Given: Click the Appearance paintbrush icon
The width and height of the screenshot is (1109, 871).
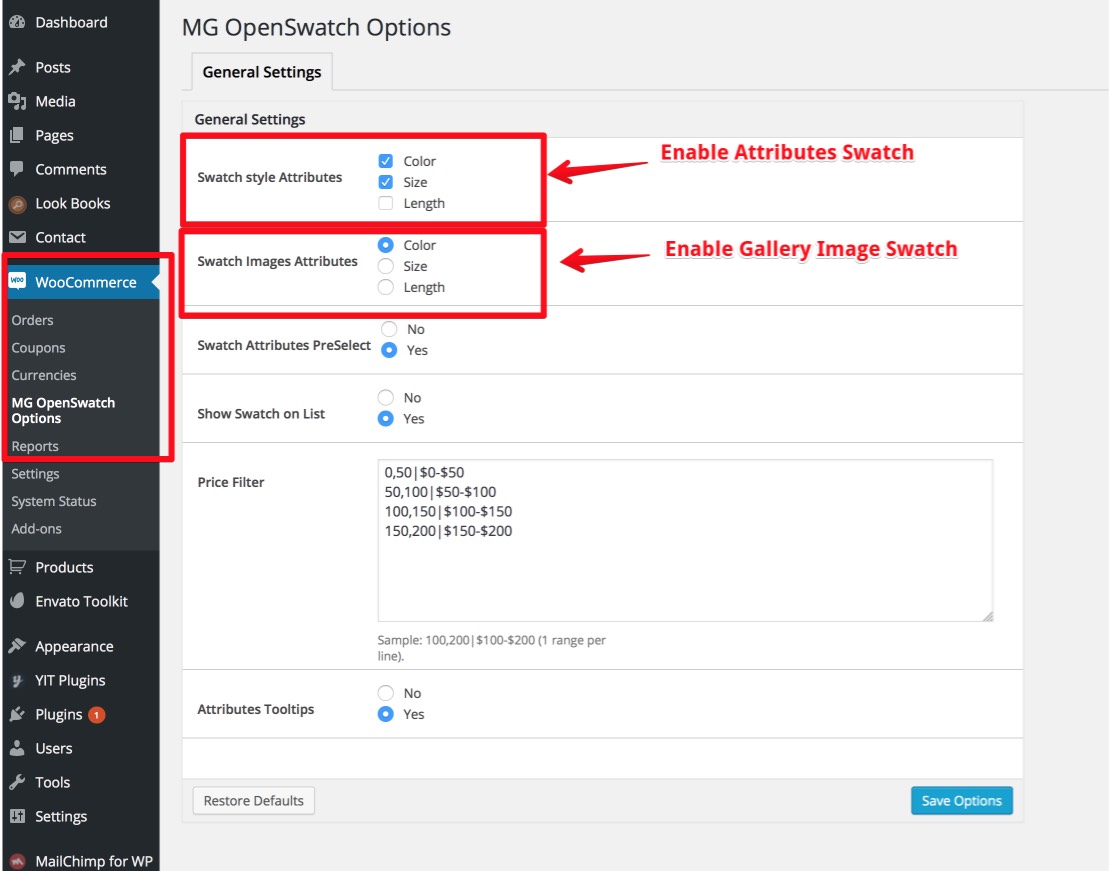Looking at the screenshot, I should pos(17,646).
